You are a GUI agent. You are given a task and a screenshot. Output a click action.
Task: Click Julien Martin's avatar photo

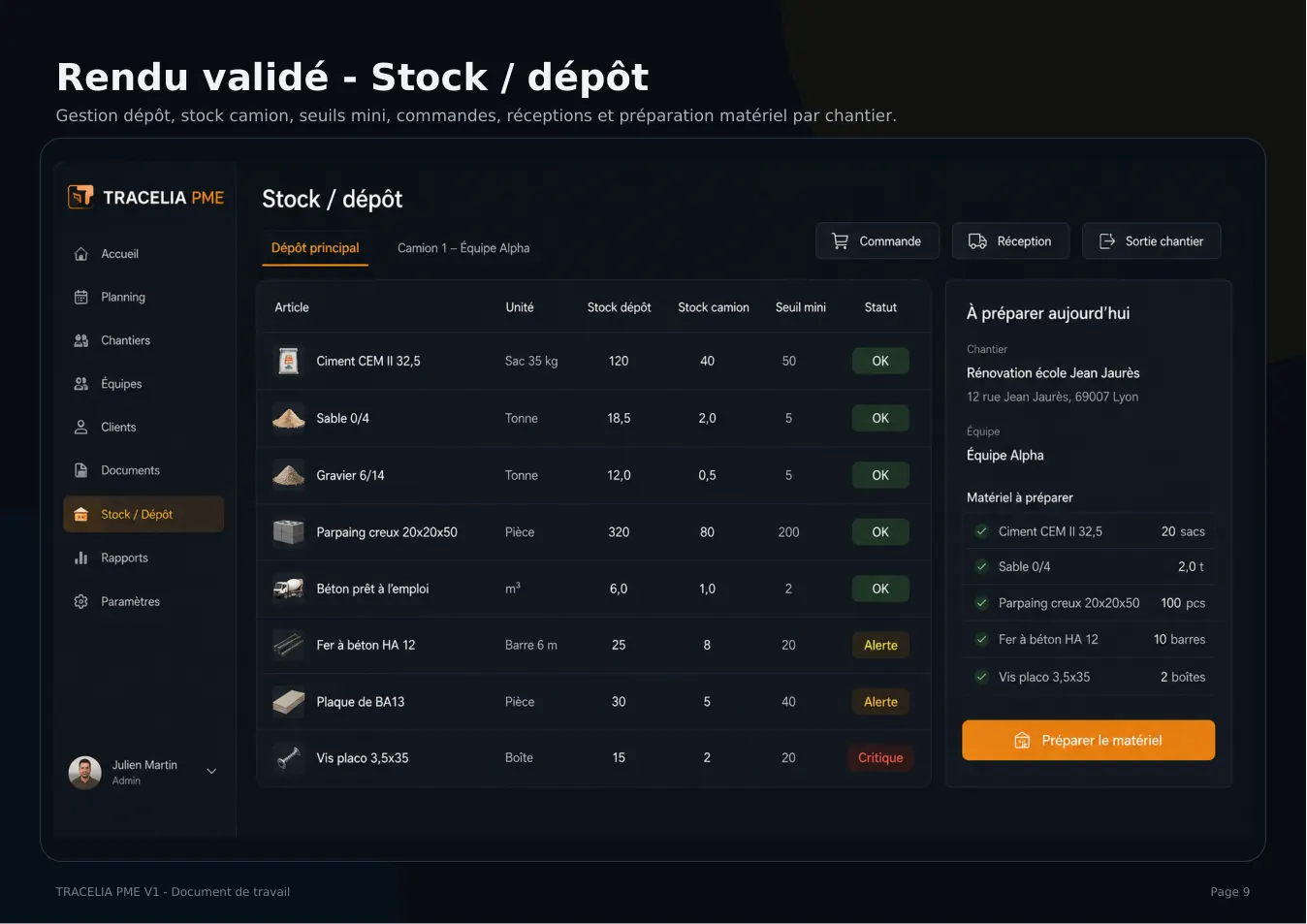pyautogui.click(x=84, y=773)
